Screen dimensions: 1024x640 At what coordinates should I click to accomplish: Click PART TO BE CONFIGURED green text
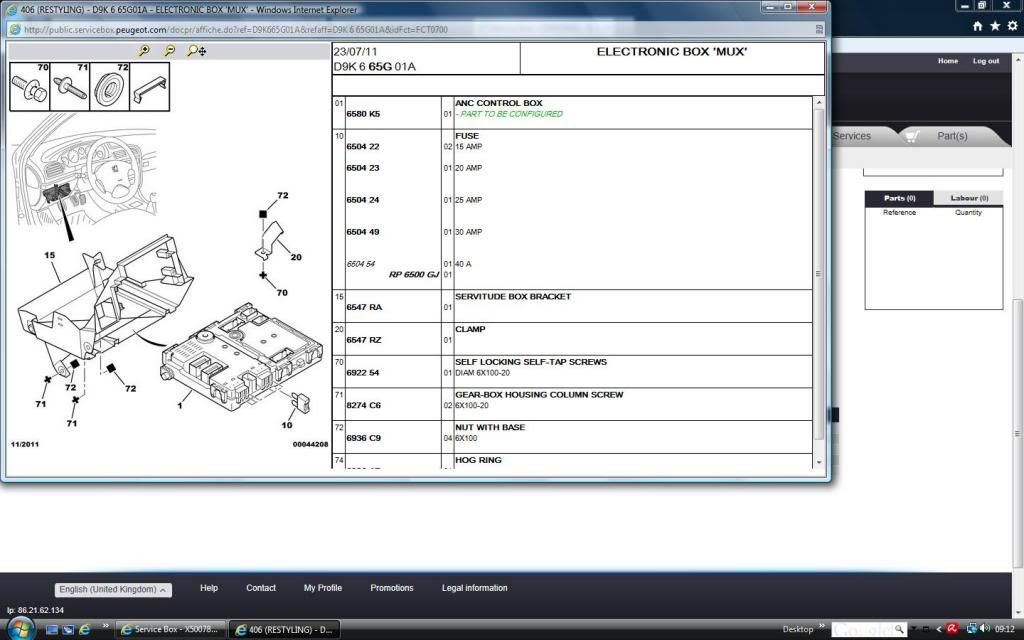point(511,114)
